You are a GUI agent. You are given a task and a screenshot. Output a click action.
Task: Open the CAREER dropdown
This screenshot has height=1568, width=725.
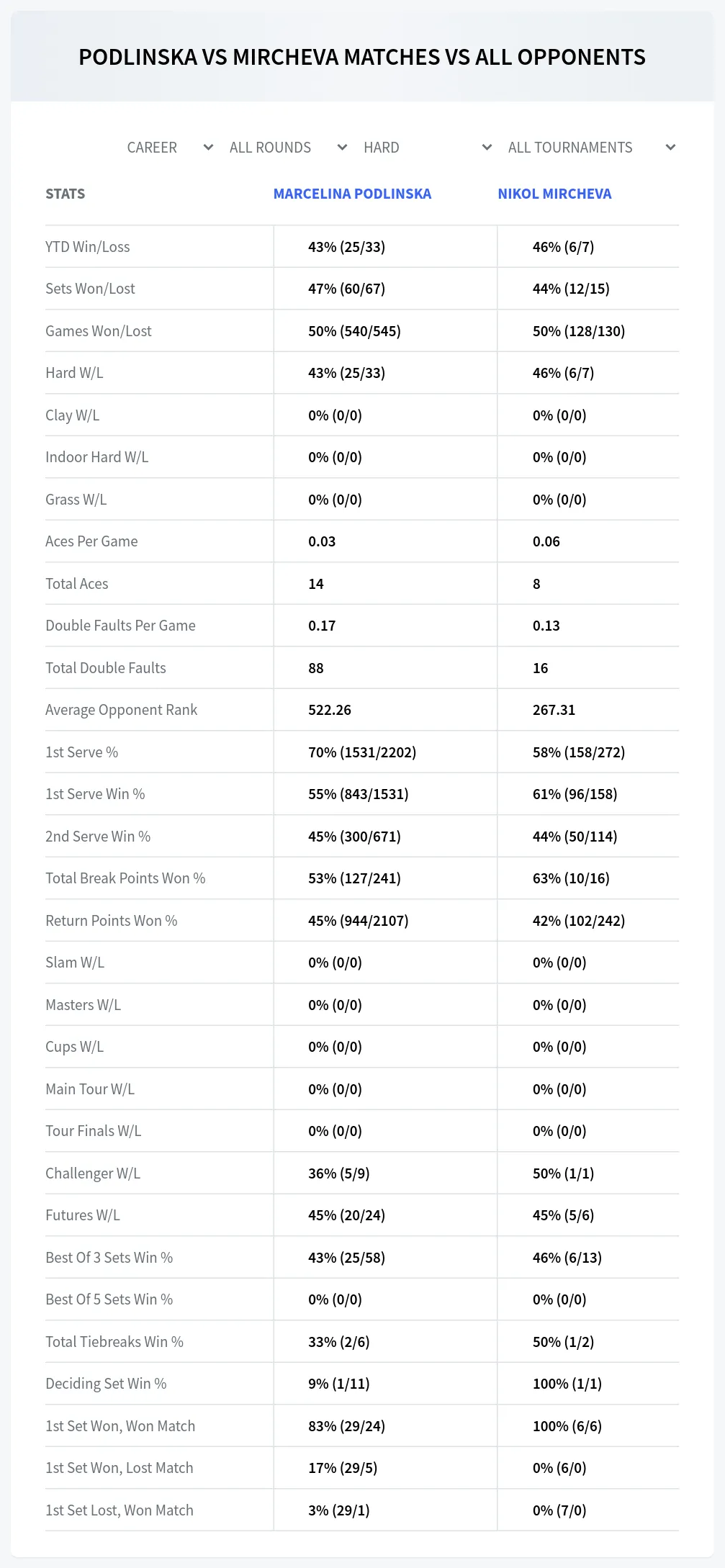(x=170, y=148)
